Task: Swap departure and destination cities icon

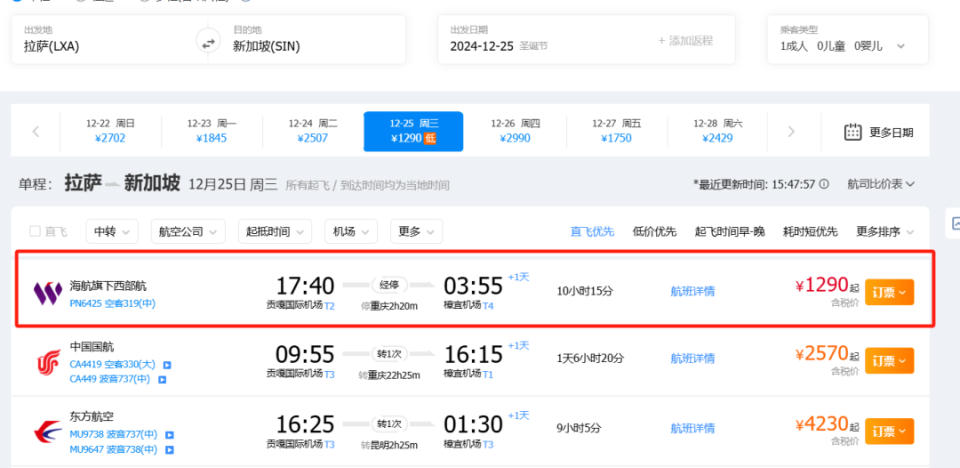Action: pyautogui.click(x=208, y=43)
